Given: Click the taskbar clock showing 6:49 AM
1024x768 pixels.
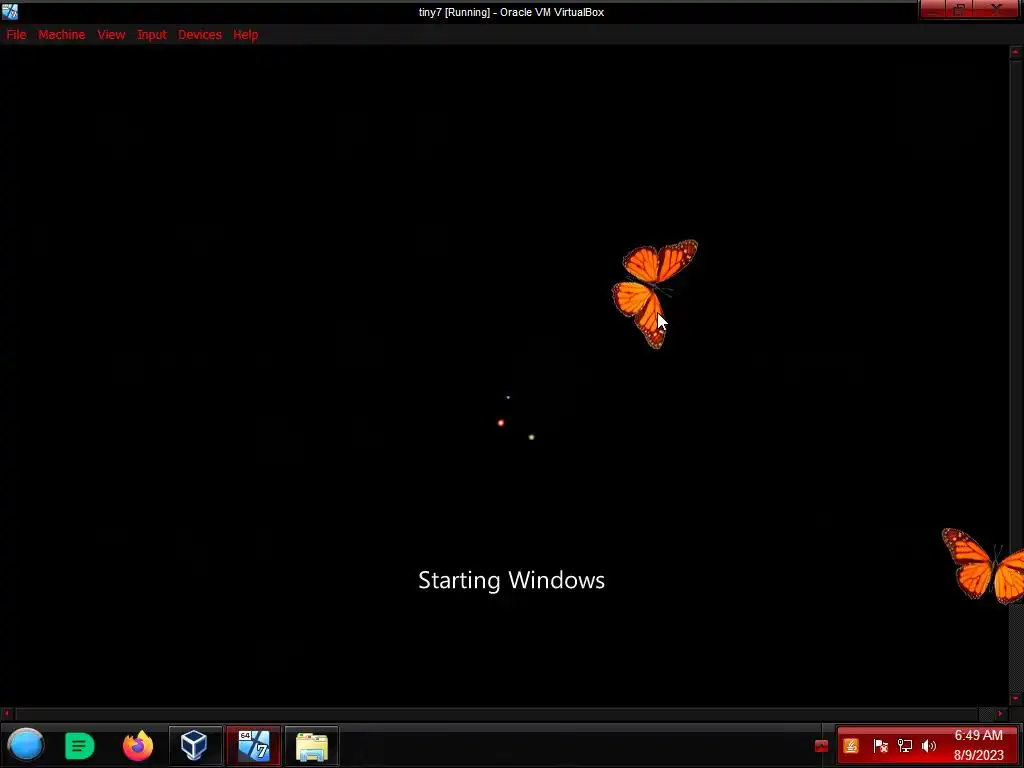Looking at the screenshot, I should [978, 745].
